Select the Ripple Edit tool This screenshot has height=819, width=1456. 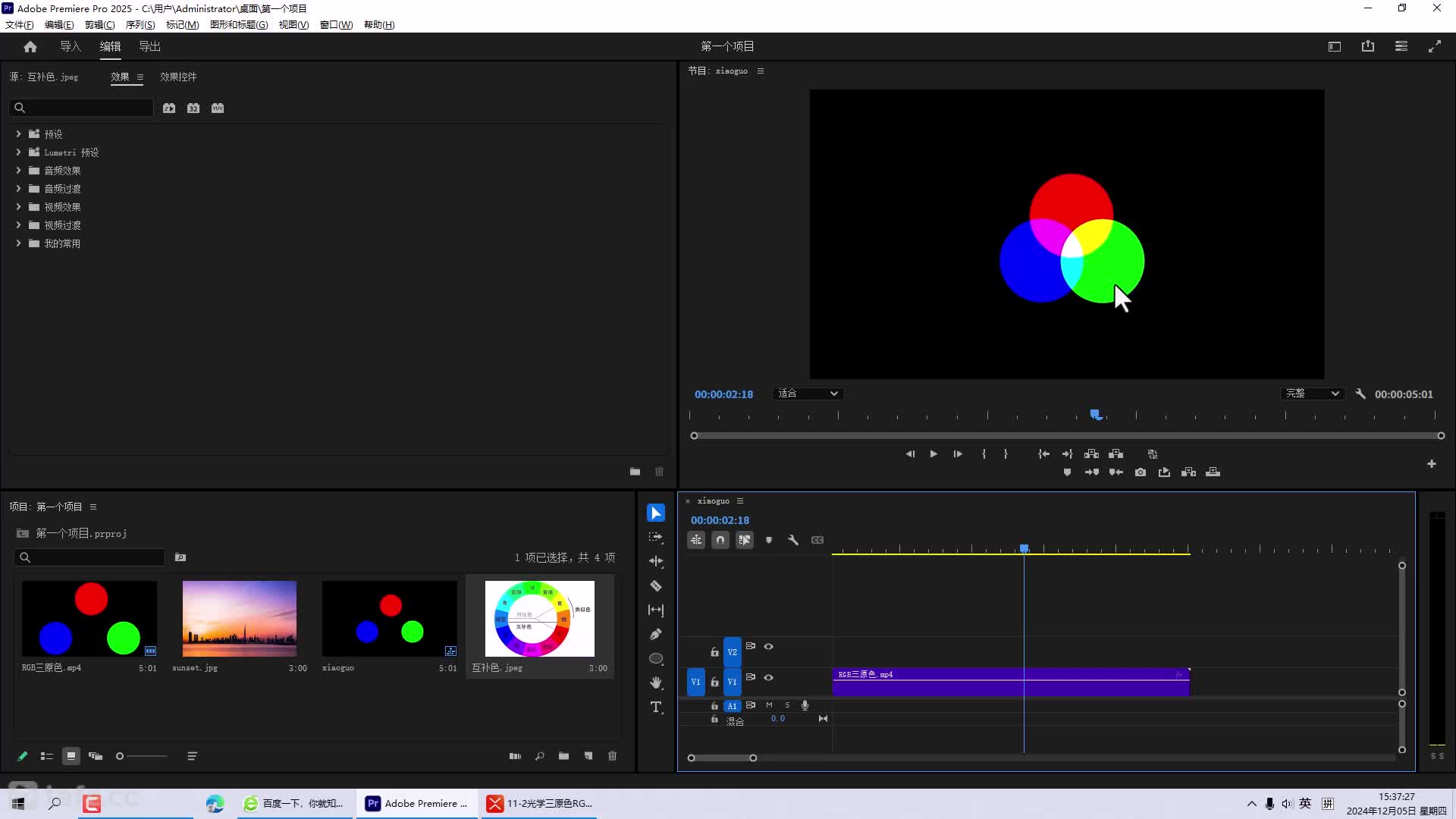[656, 561]
